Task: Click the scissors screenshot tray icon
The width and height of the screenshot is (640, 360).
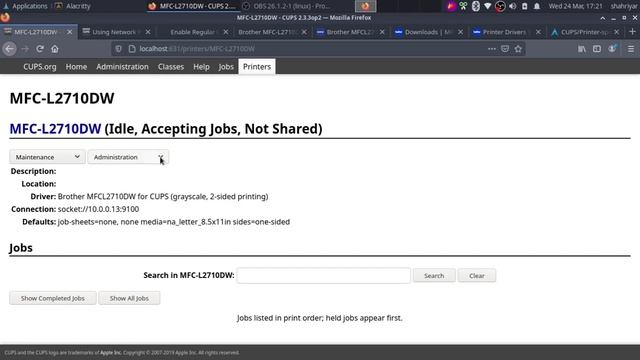Action: [x=463, y=6]
